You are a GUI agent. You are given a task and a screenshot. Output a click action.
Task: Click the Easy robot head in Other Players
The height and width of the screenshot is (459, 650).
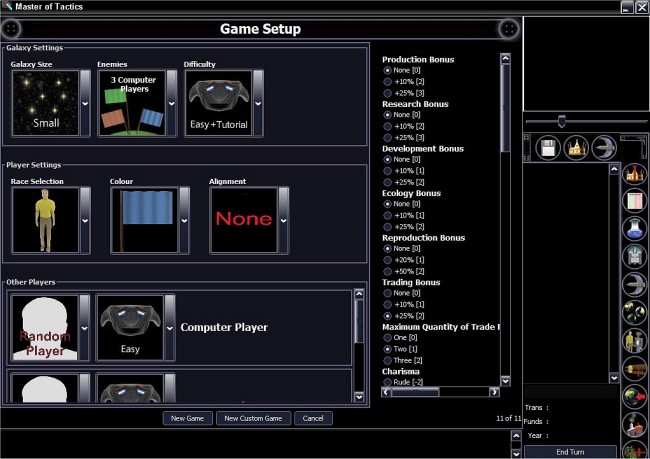coord(130,328)
